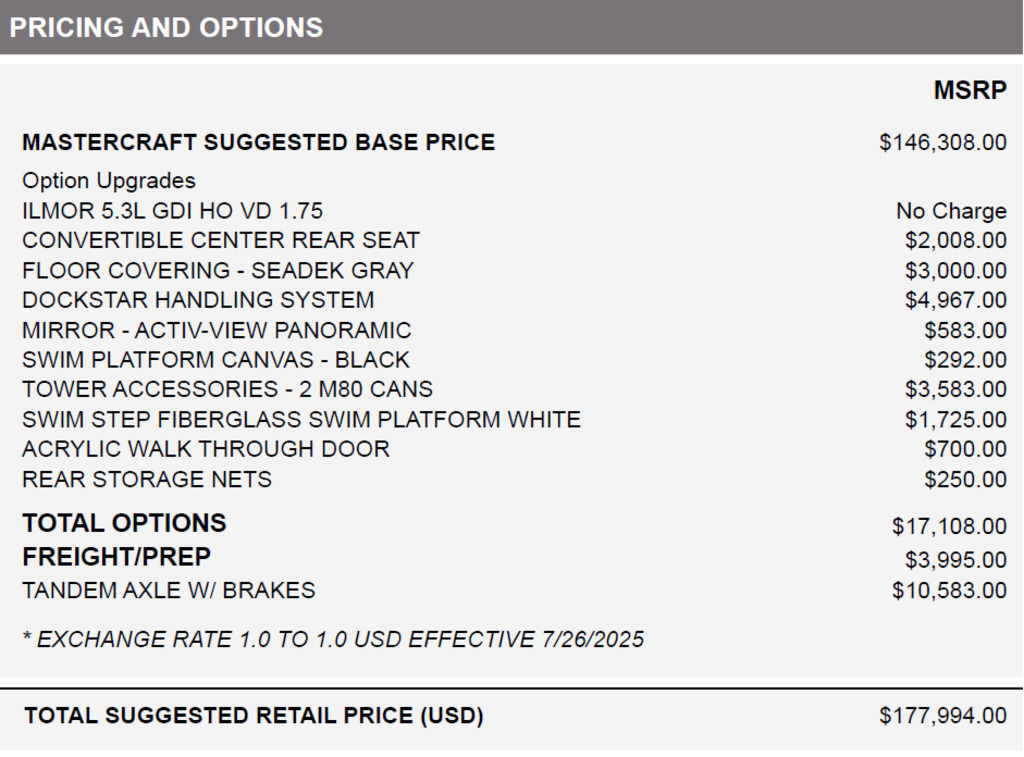Click the No Charge price entry
The image size is (1024, 757).
tap(950, 211)
